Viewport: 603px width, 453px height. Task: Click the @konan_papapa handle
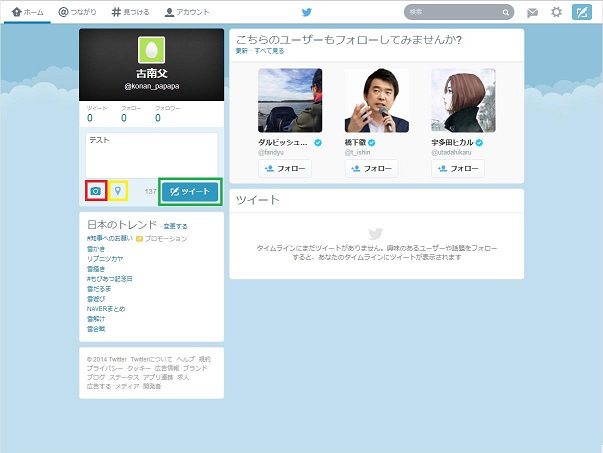(152, 86)
